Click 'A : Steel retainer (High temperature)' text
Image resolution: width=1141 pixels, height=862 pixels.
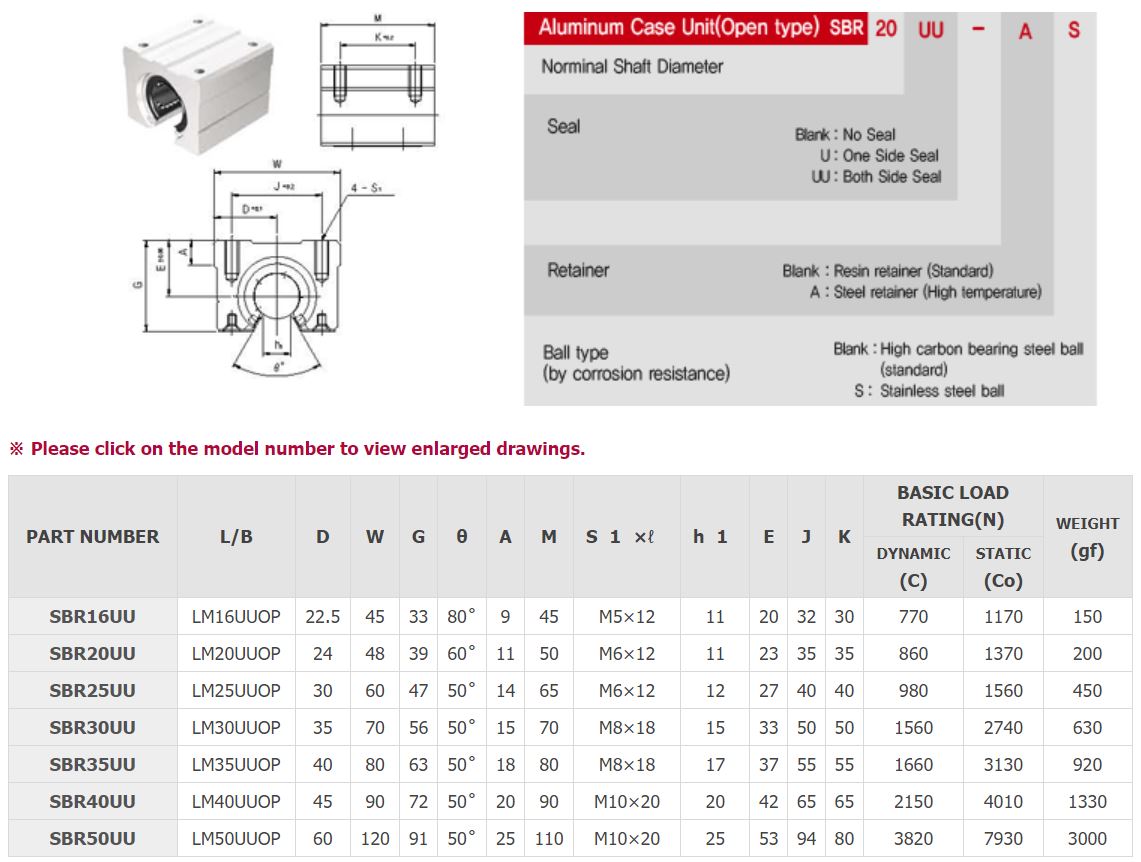(926, 292)
